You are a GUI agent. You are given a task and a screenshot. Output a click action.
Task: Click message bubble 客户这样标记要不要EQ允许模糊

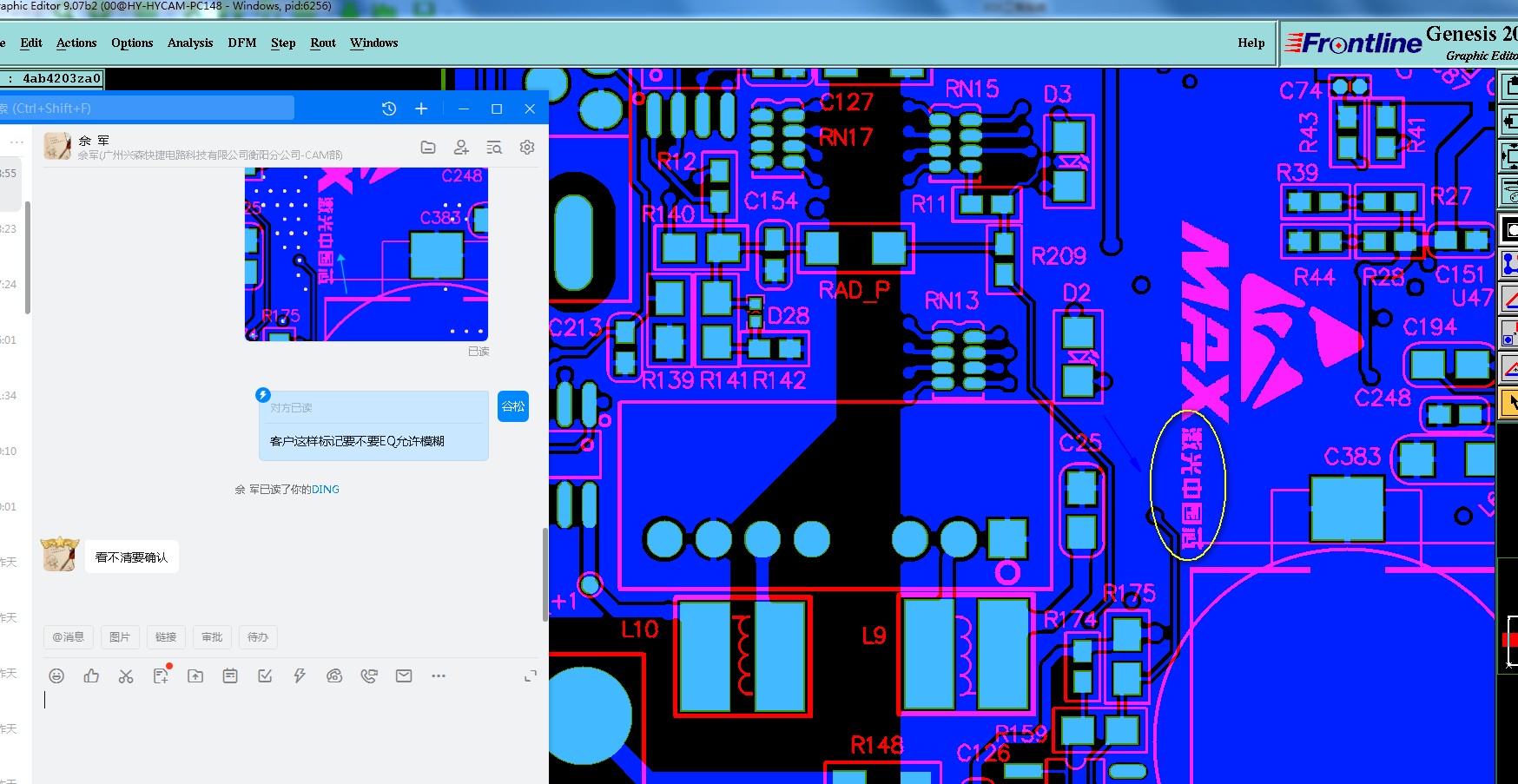click(374, 425)
